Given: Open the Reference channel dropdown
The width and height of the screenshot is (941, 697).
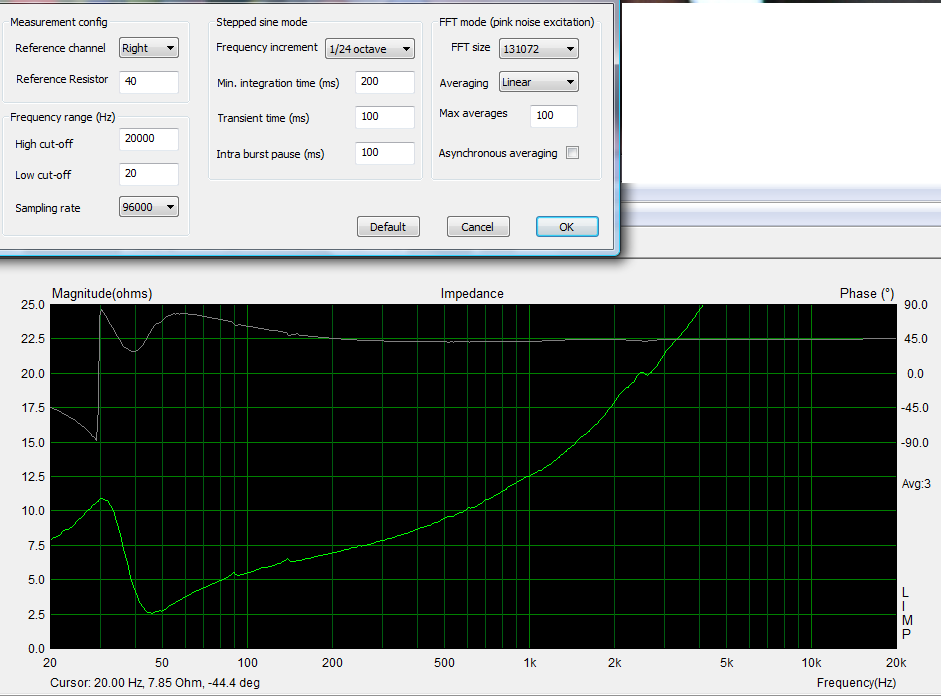Looking at the screenshot, I should (x=149, y=48).
